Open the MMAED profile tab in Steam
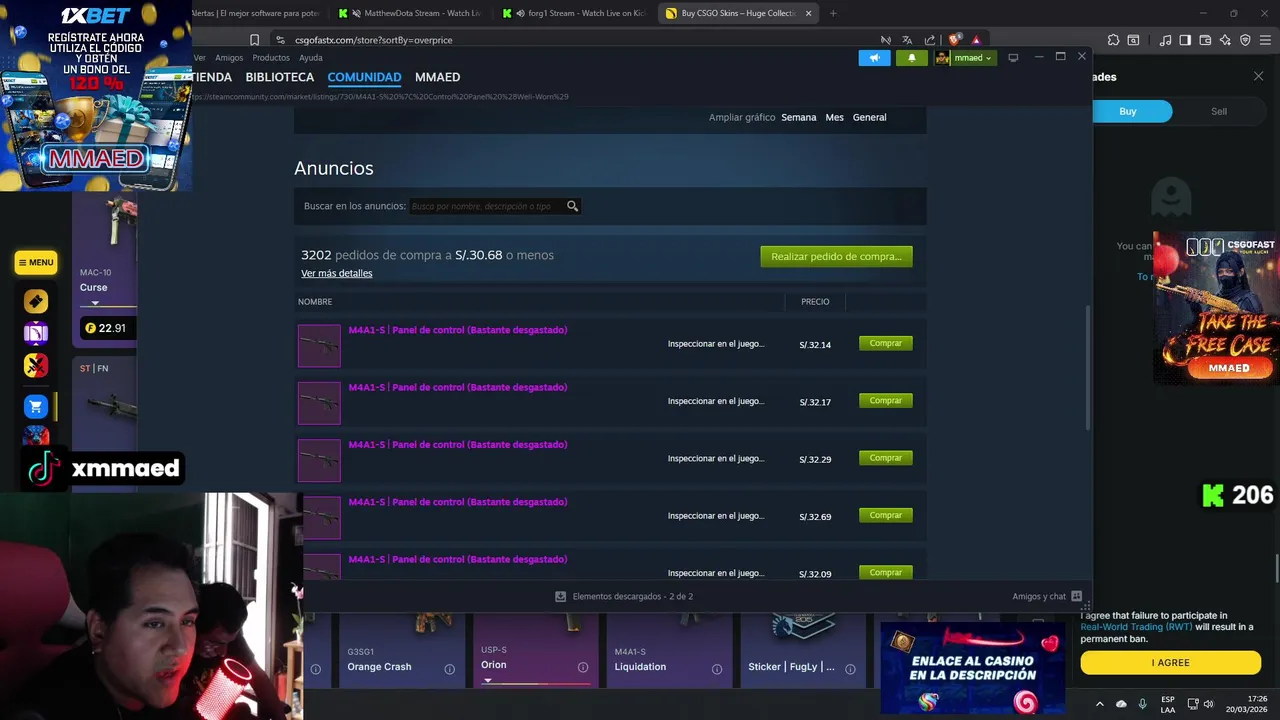1280x720 pixels. [x=437, y=77]
